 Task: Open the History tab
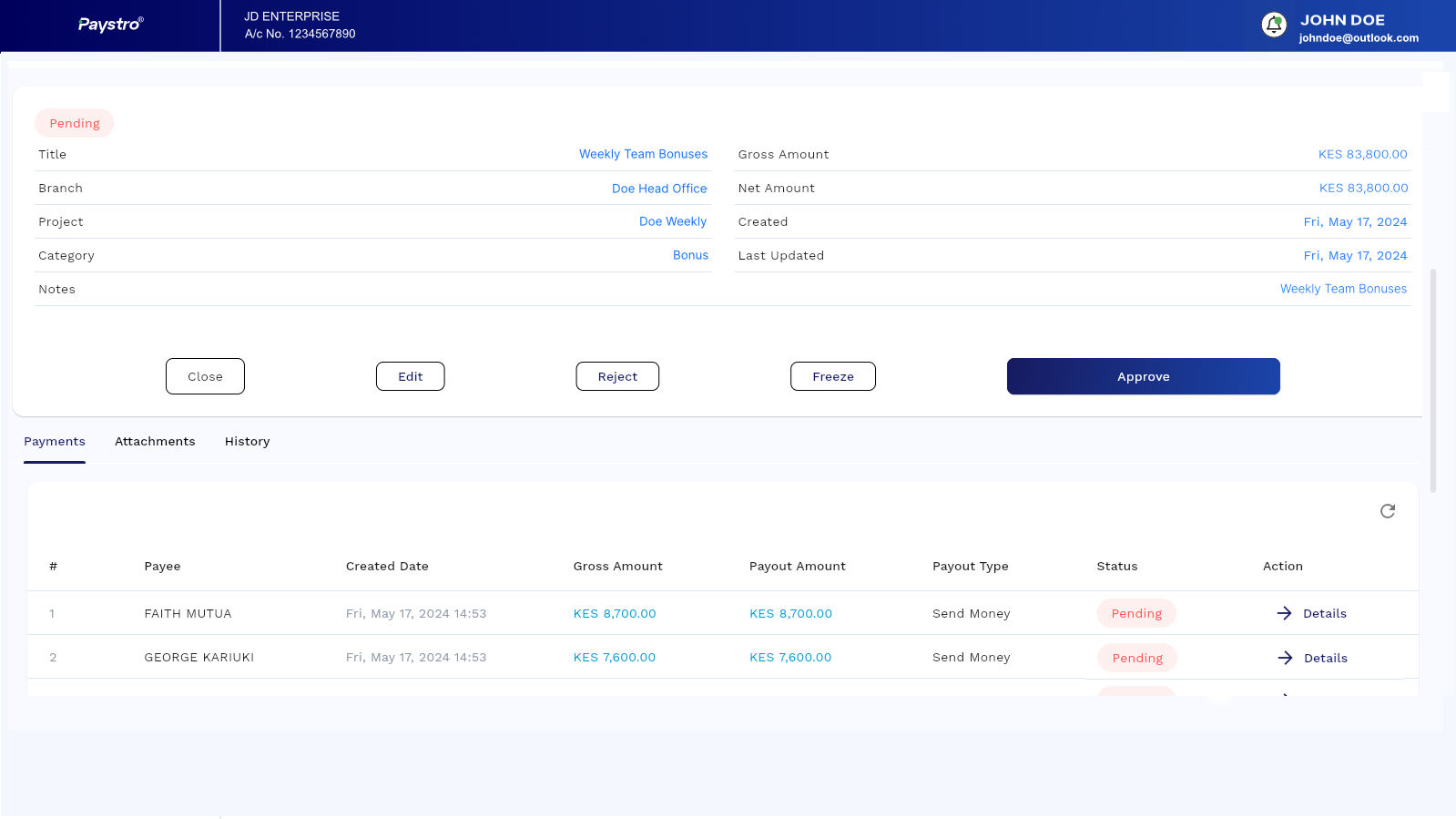pyautogui.click(x=247, y=441)
